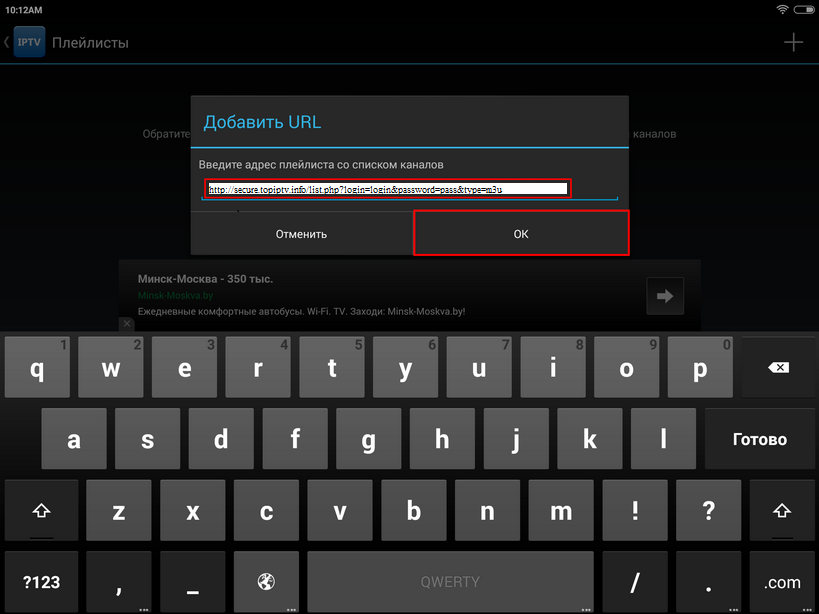Tap the .com shortcut key
Viewport: 819px width, 614px height.
coord(782,581)
